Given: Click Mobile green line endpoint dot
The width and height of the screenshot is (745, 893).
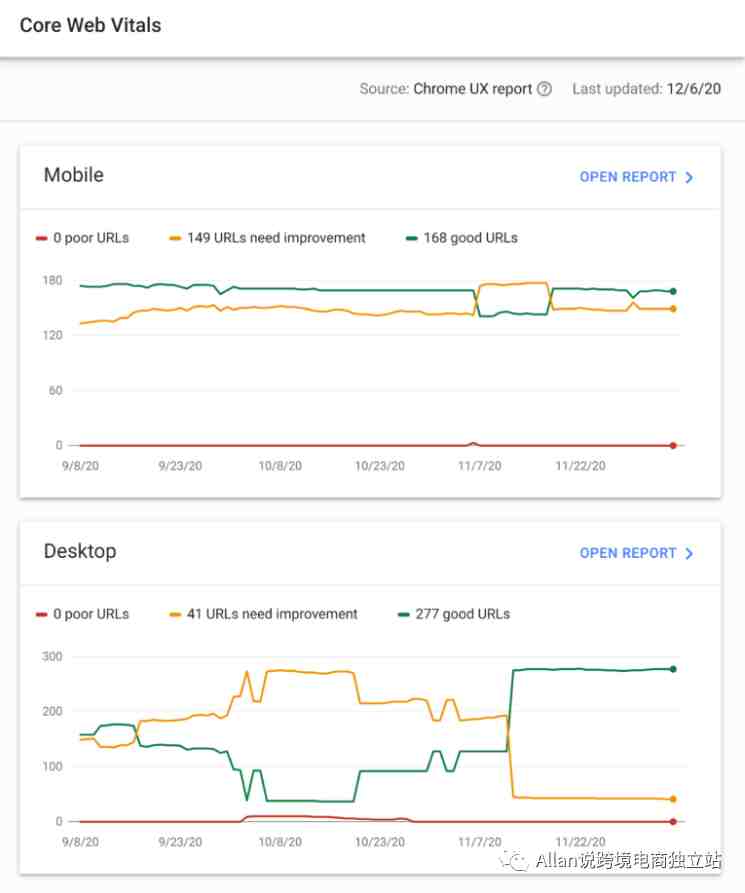Looking at the screenshot, I should point(673,291).
